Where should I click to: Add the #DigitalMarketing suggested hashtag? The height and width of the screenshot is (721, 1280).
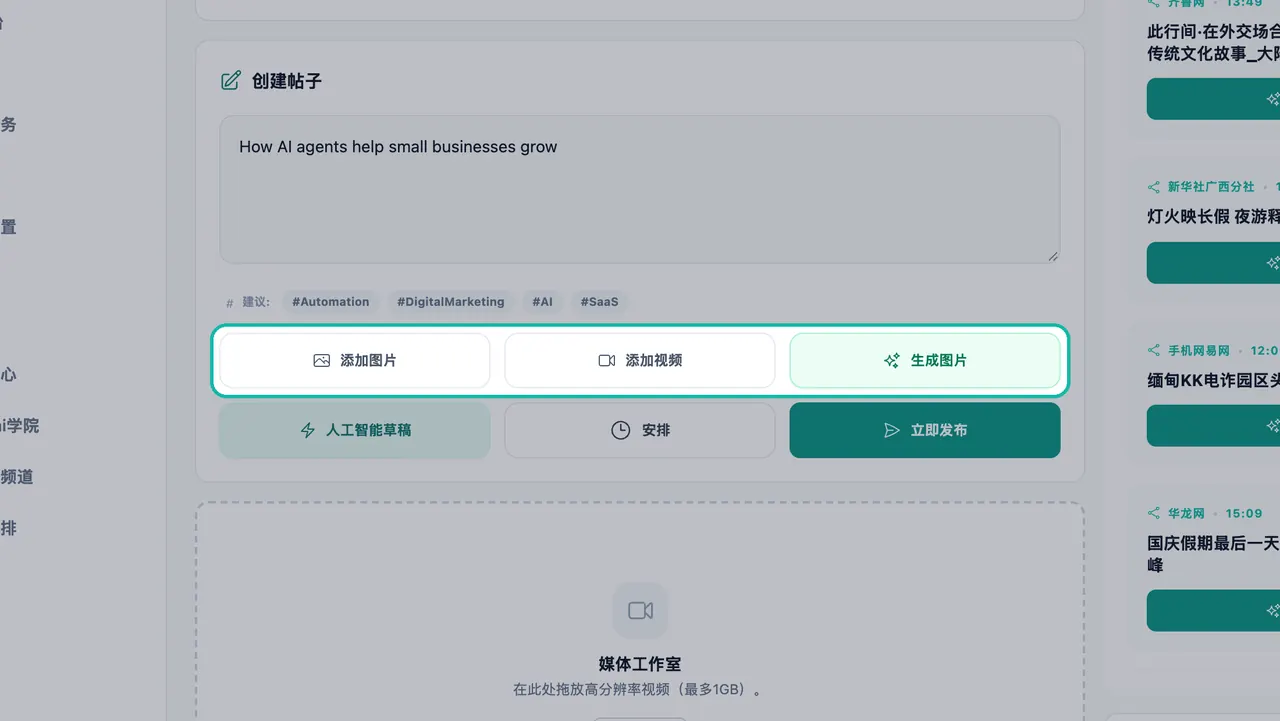pos(450,302)
